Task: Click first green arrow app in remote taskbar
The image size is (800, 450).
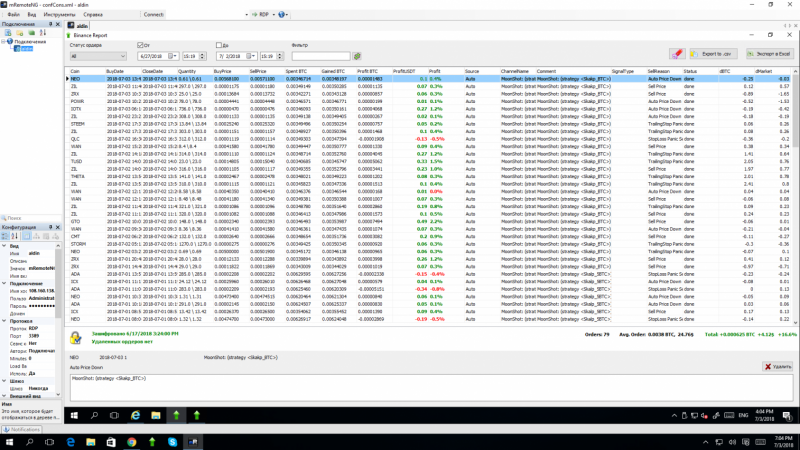Action: coord(177,415)
